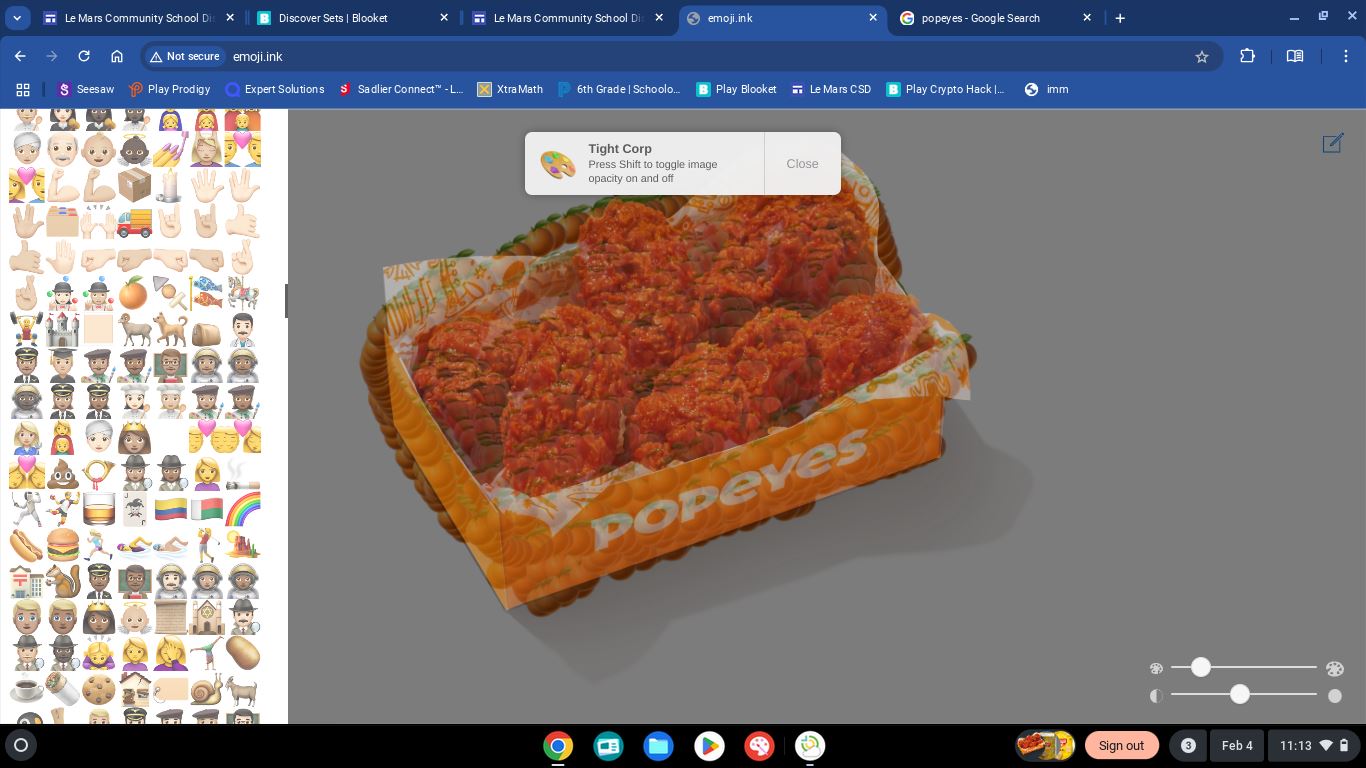Open Play Prodigy bookmark
Screen dimensions: 1366x768
[170, 89]
